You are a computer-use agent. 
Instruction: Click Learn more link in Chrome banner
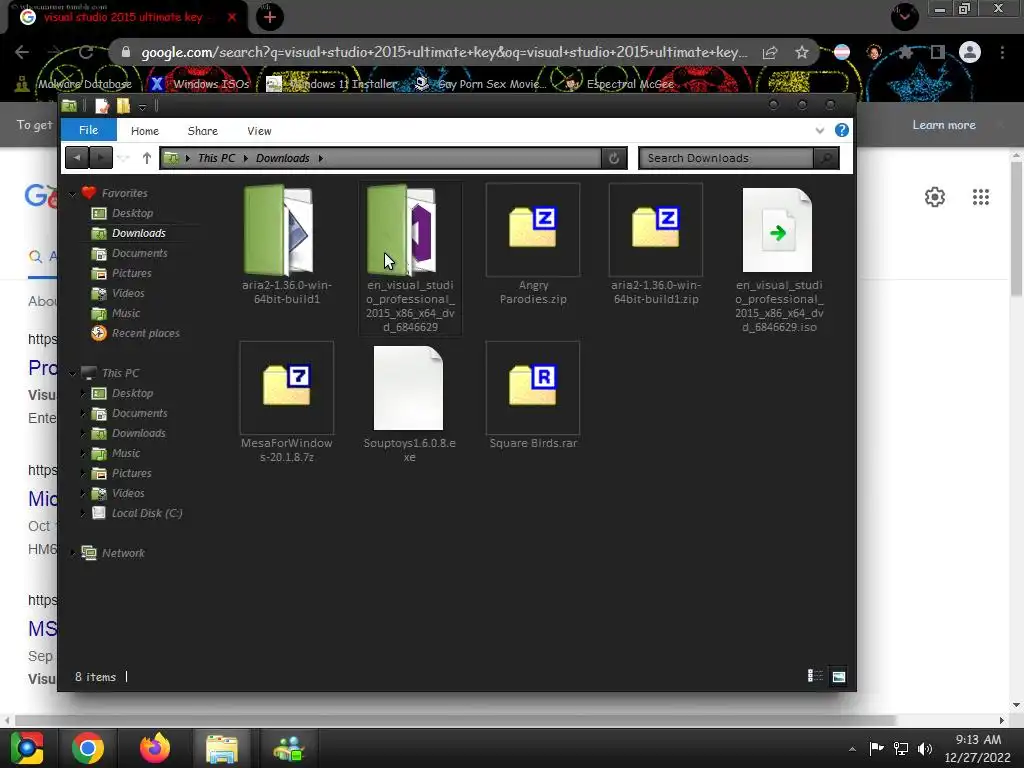[x=944, y=125]
